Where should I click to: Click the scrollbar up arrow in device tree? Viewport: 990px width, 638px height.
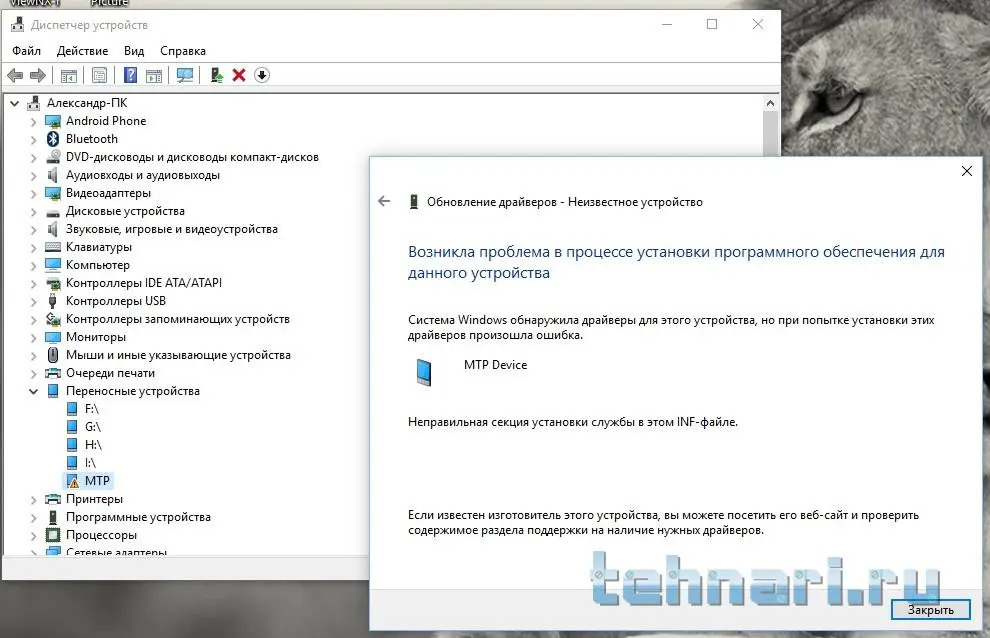770,103
